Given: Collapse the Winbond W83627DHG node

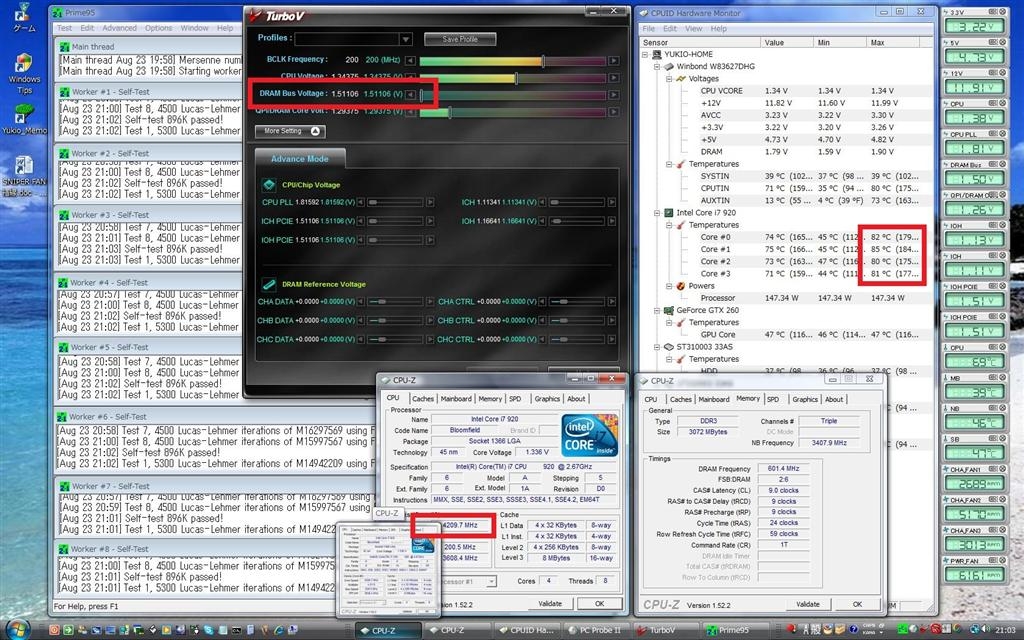Looking at the screenshot, I should point(657,67).
